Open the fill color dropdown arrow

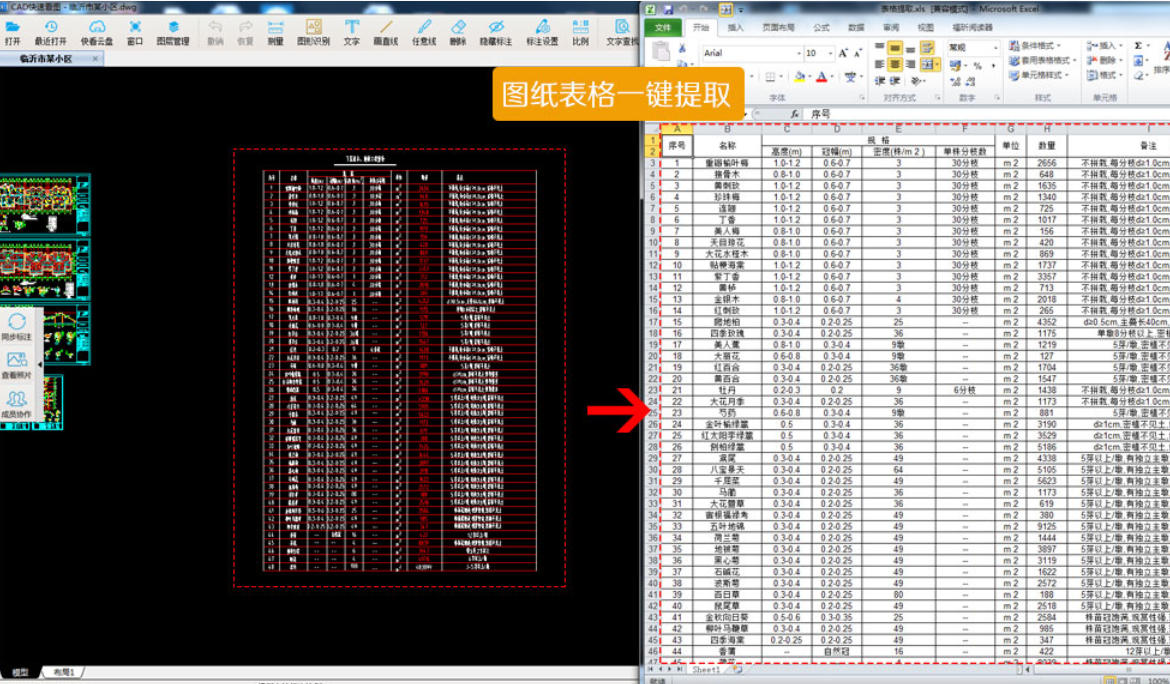(810, 77)
